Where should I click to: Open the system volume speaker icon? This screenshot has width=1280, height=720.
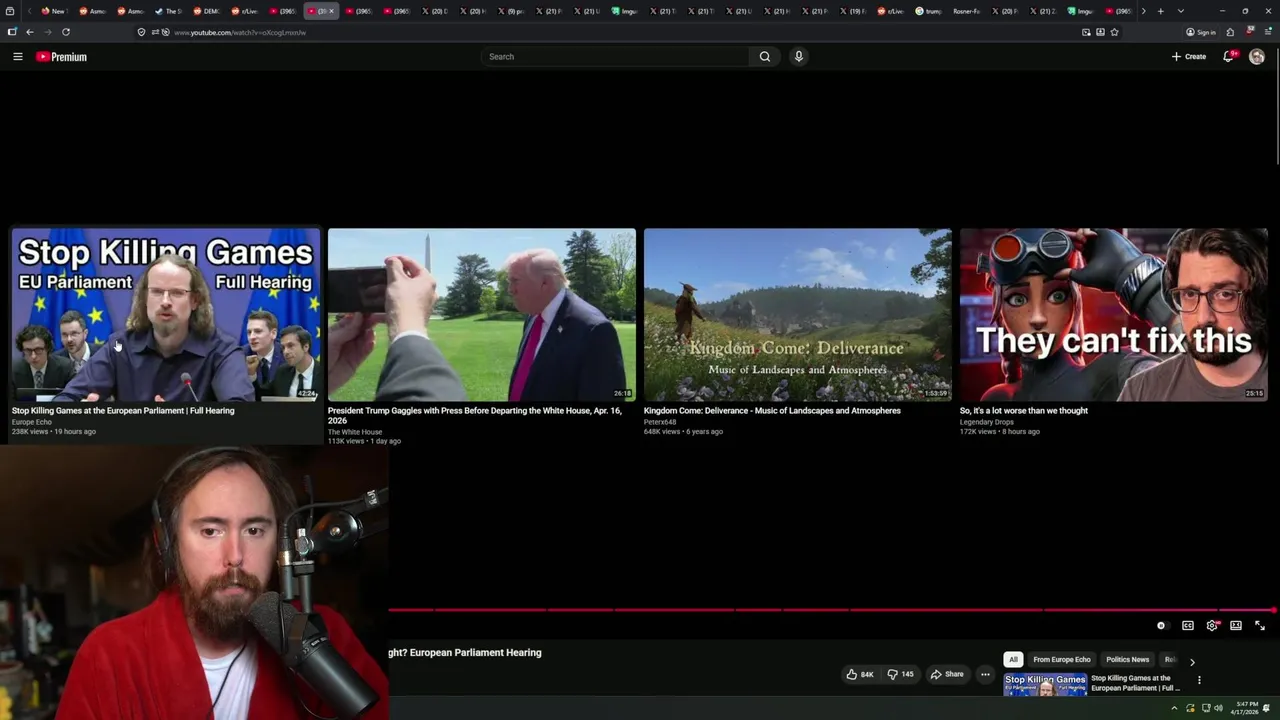[x=1218, y=708]
